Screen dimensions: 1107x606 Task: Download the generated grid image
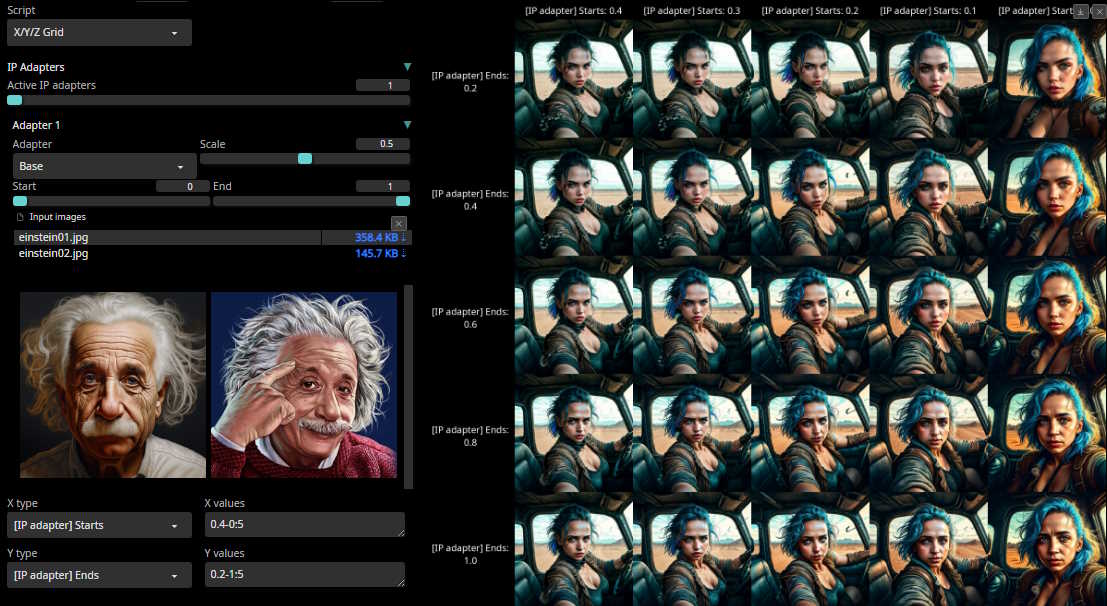point(1080,11)
